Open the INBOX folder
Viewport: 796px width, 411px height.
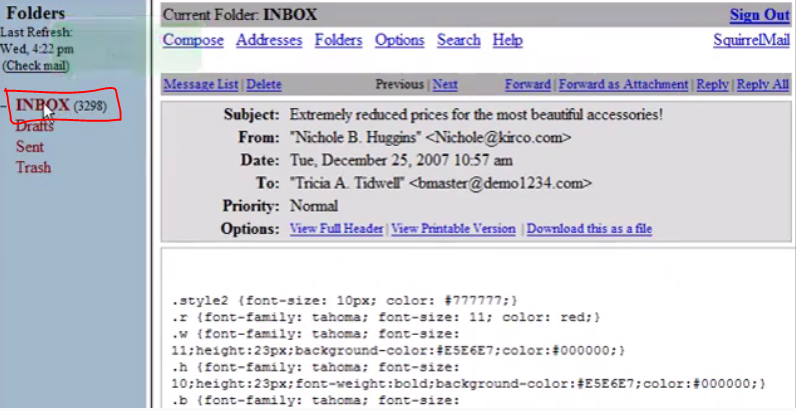[x=43, y=106]
